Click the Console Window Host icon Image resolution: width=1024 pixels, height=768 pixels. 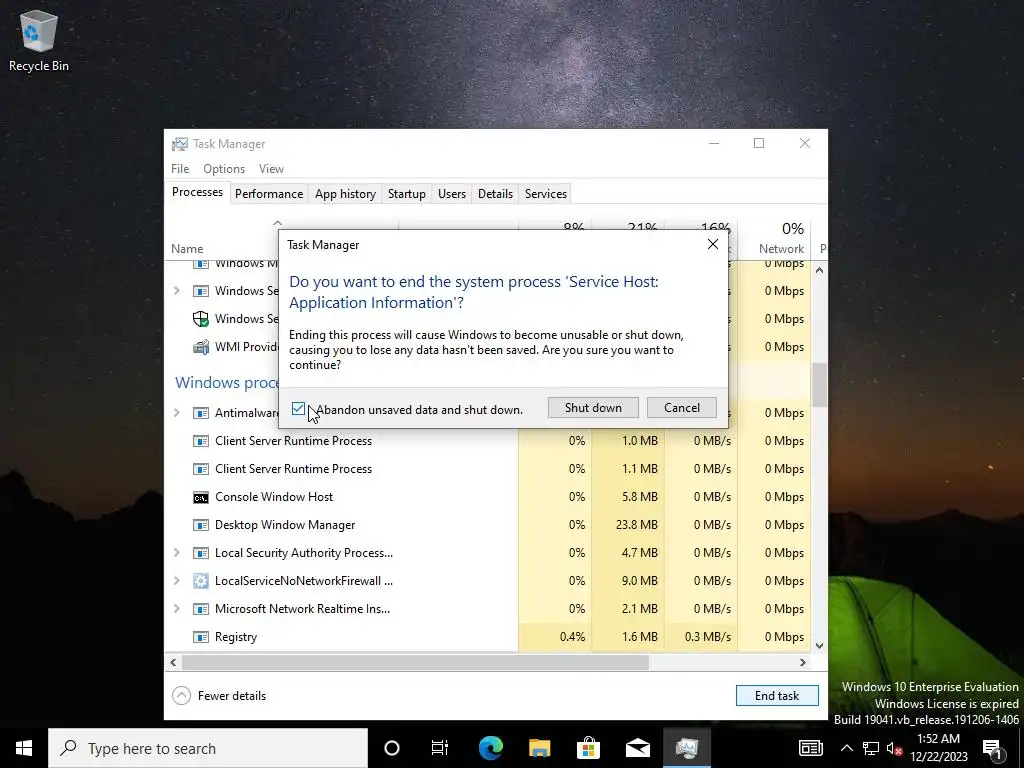point(201,498)
